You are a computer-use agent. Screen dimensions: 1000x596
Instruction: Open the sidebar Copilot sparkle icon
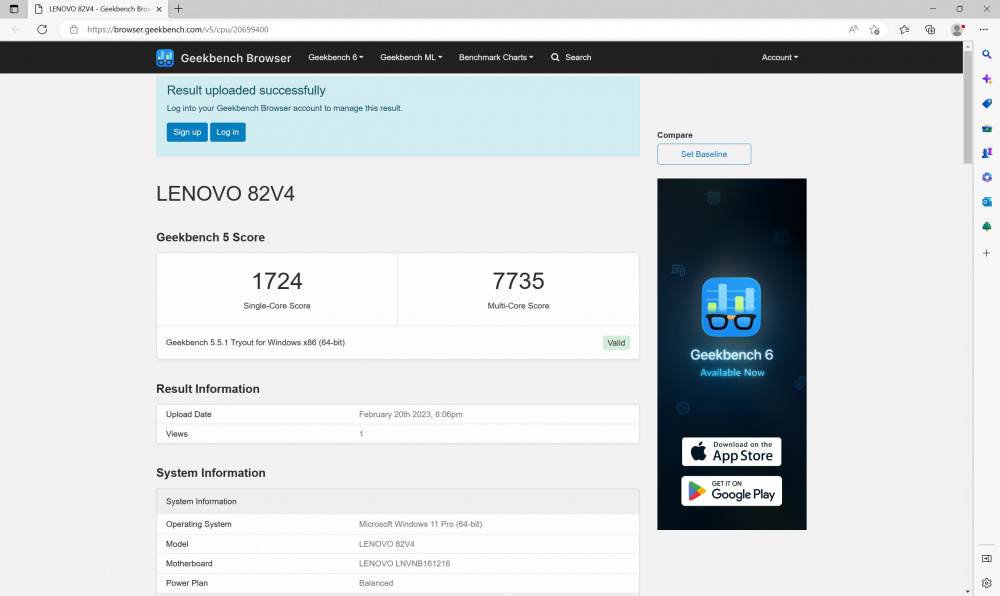point(987,79)
